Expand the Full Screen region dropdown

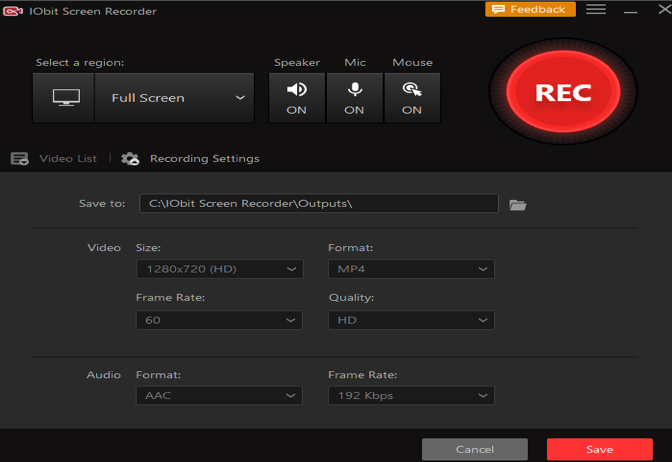click(174, 98)
